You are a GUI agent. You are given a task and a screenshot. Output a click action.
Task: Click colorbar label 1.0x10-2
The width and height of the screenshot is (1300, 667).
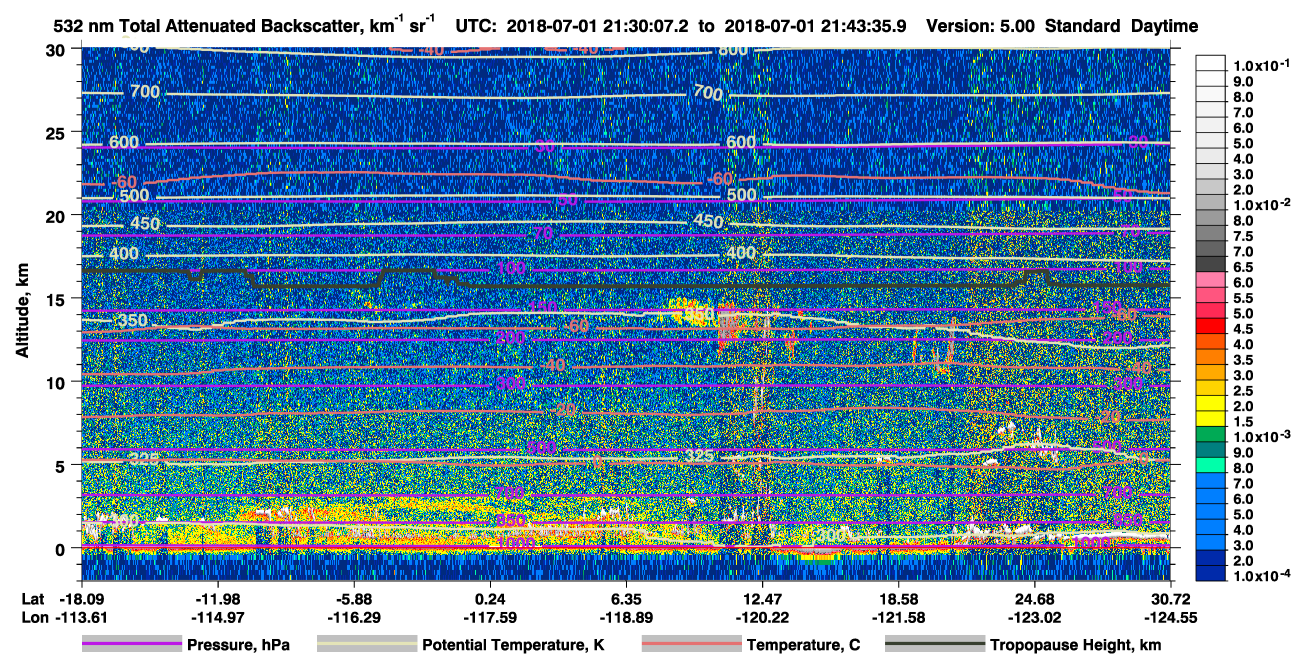click(1262, 205)
